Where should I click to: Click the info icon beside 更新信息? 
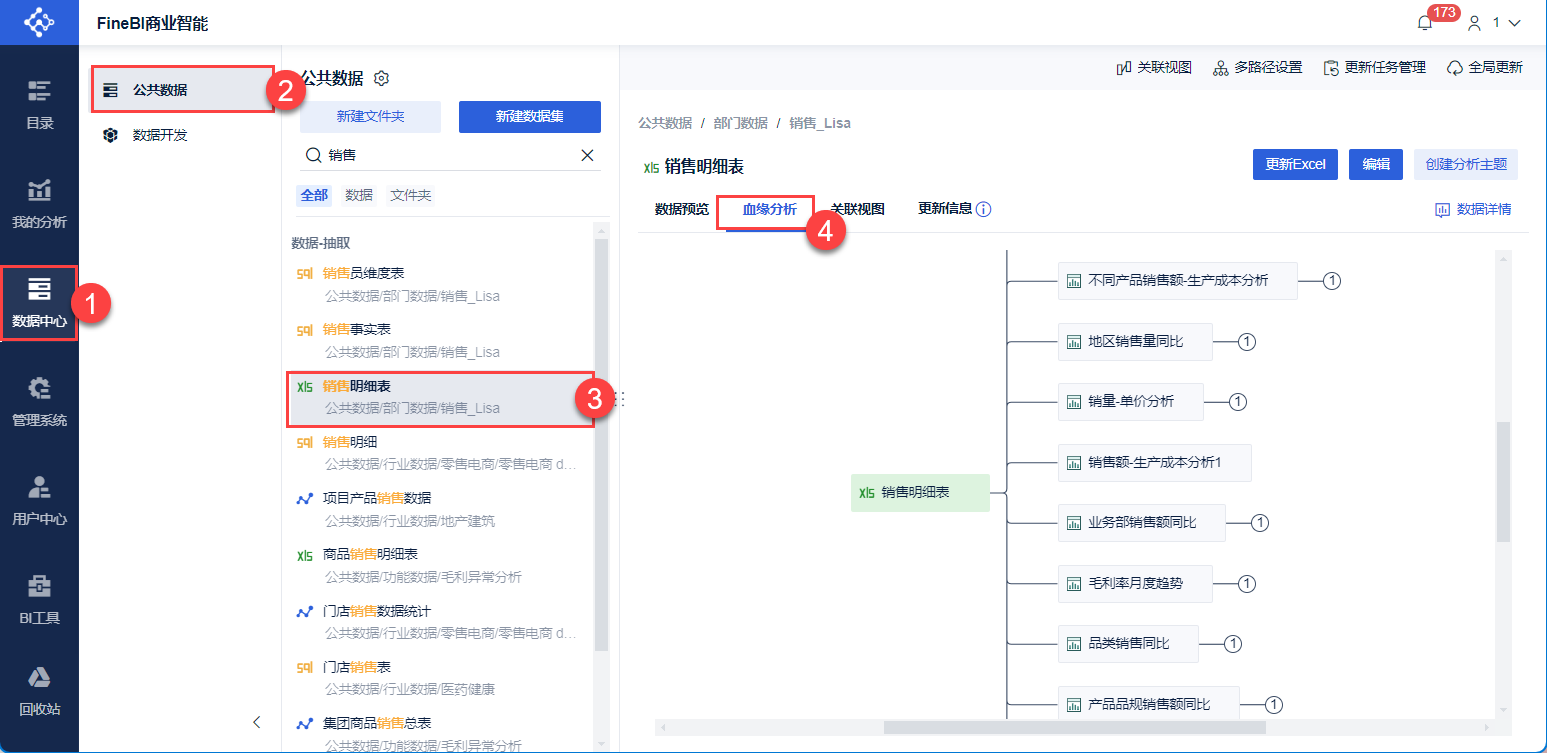click(x=984, y=210)
